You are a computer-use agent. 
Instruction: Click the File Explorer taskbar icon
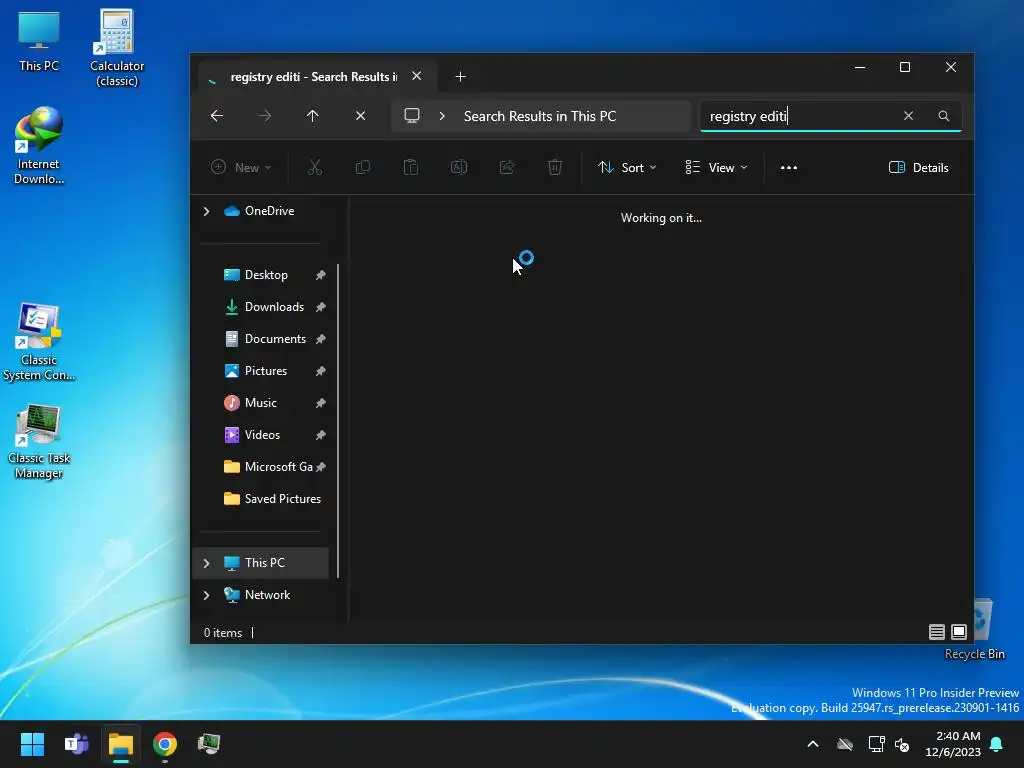point(121,744)
